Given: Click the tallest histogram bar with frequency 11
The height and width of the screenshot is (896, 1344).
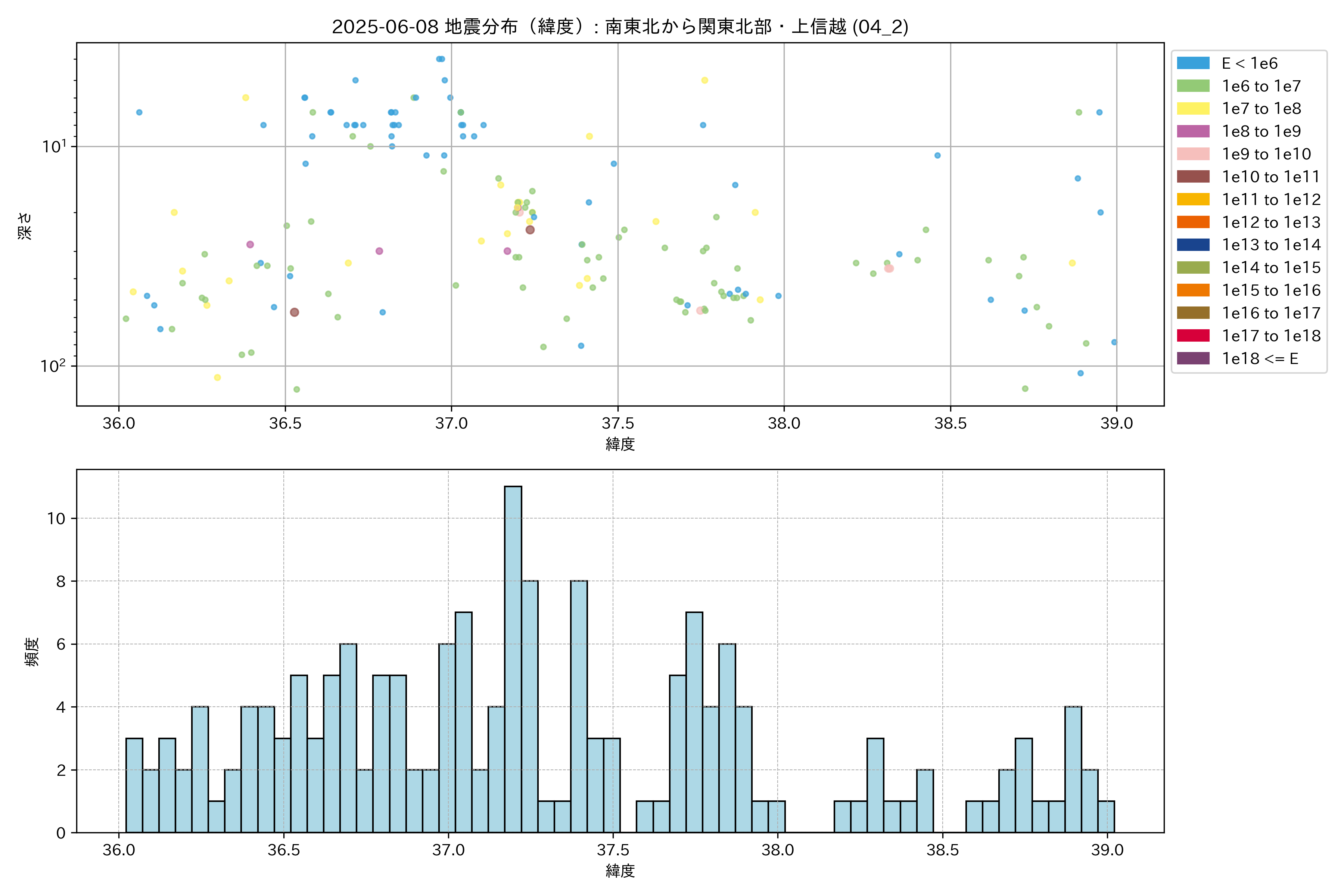Looking at the screenshot, I should click(513, 659).
